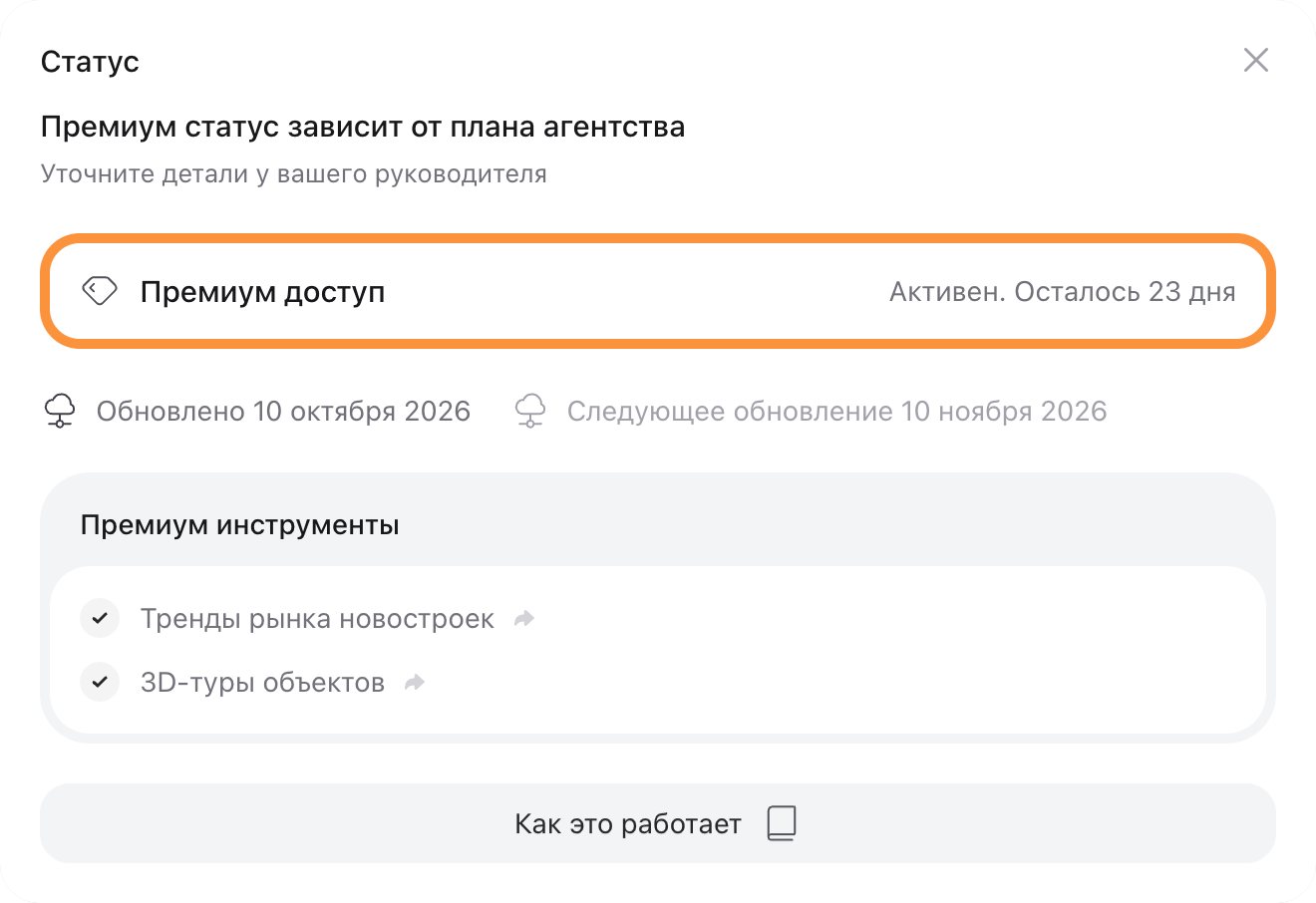
Task: Open Тренды рынка новостроек tool
Action: (317, 619)
